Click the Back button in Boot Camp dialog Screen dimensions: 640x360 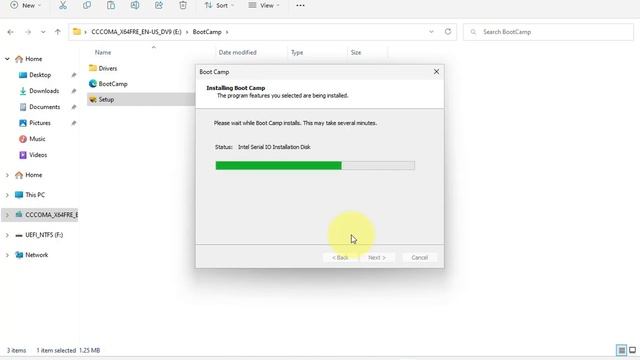pos(340,258)
